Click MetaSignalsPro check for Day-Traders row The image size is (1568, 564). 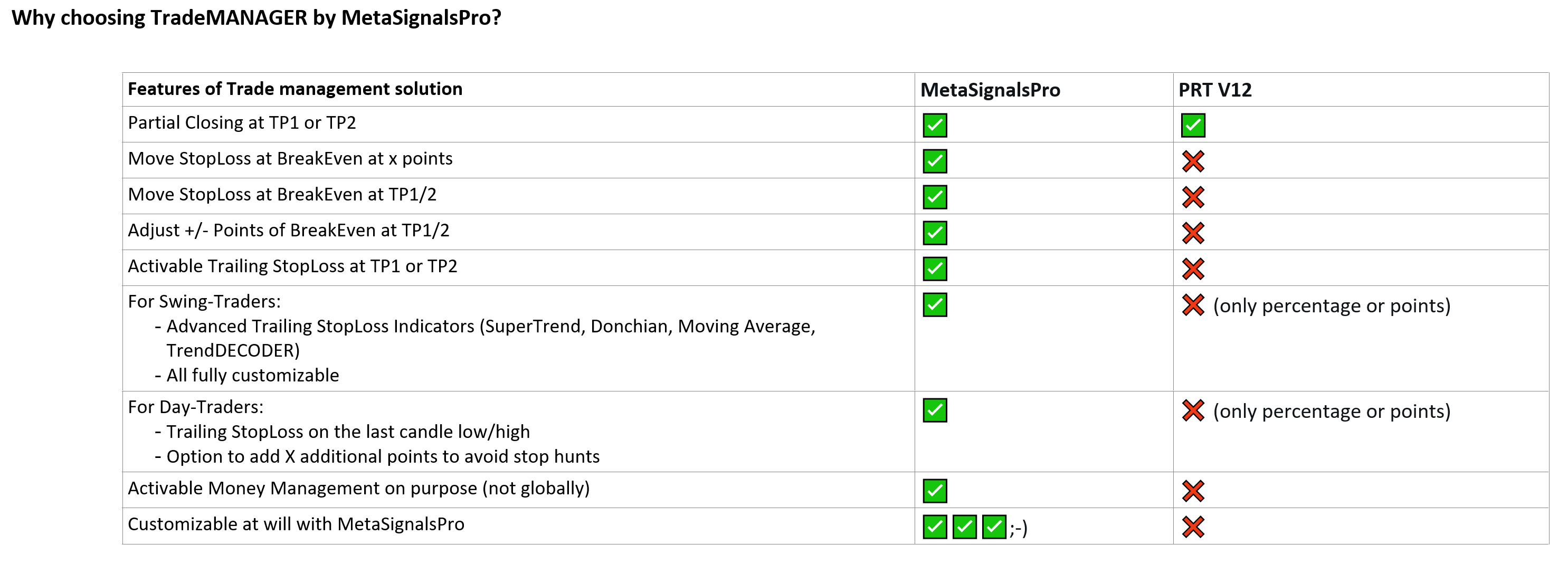pos(934,410)
